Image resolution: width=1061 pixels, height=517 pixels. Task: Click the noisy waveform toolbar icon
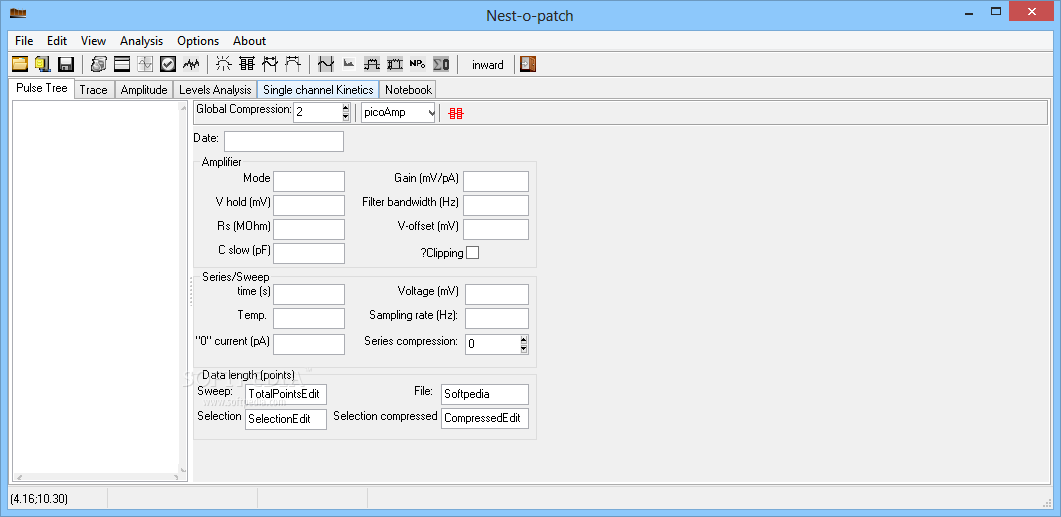coord(191,64)
